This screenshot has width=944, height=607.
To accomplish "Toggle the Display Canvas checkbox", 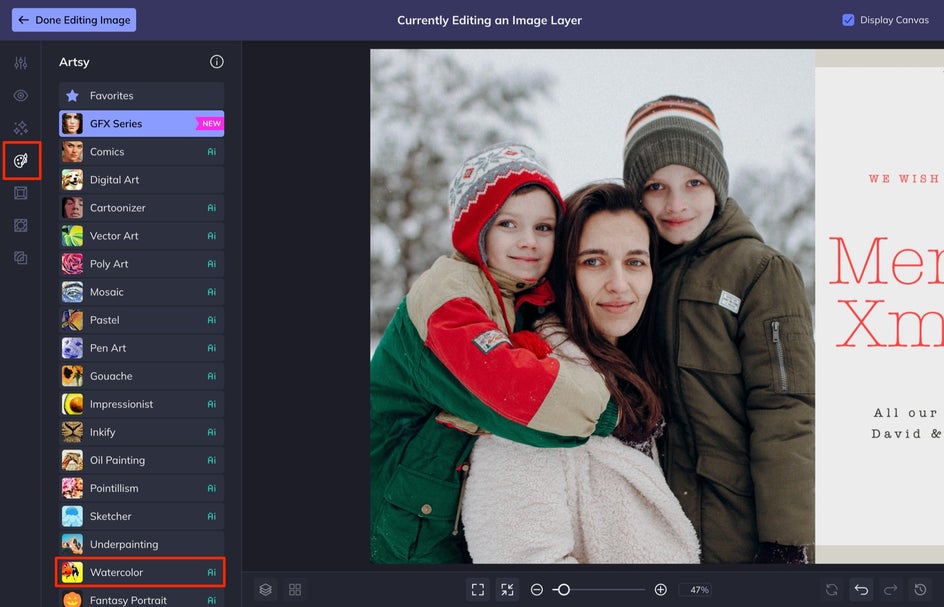I will pos(848,20).
